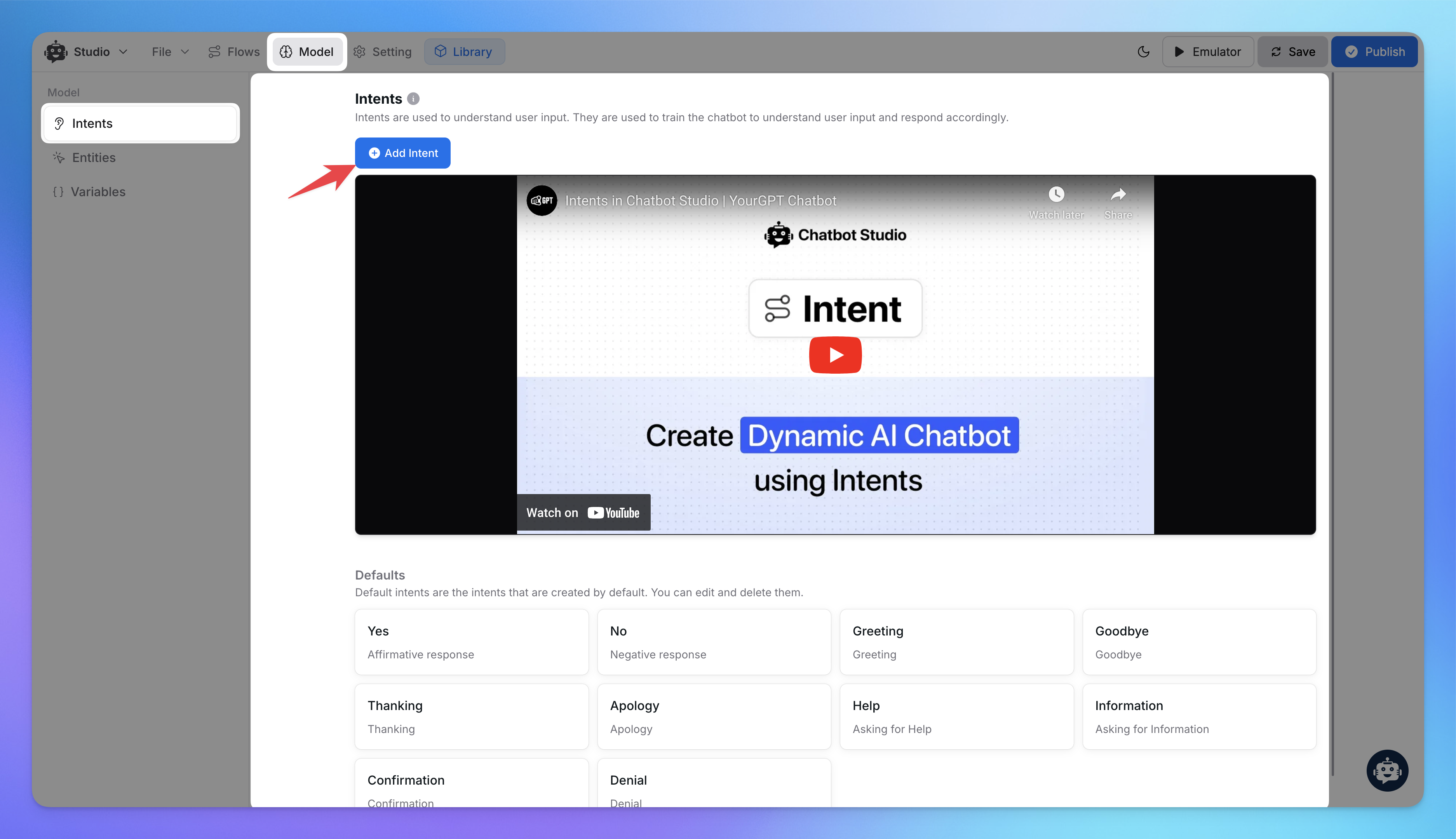
Task: Open the Yes default intent card
Action: [x=471, y=642]
